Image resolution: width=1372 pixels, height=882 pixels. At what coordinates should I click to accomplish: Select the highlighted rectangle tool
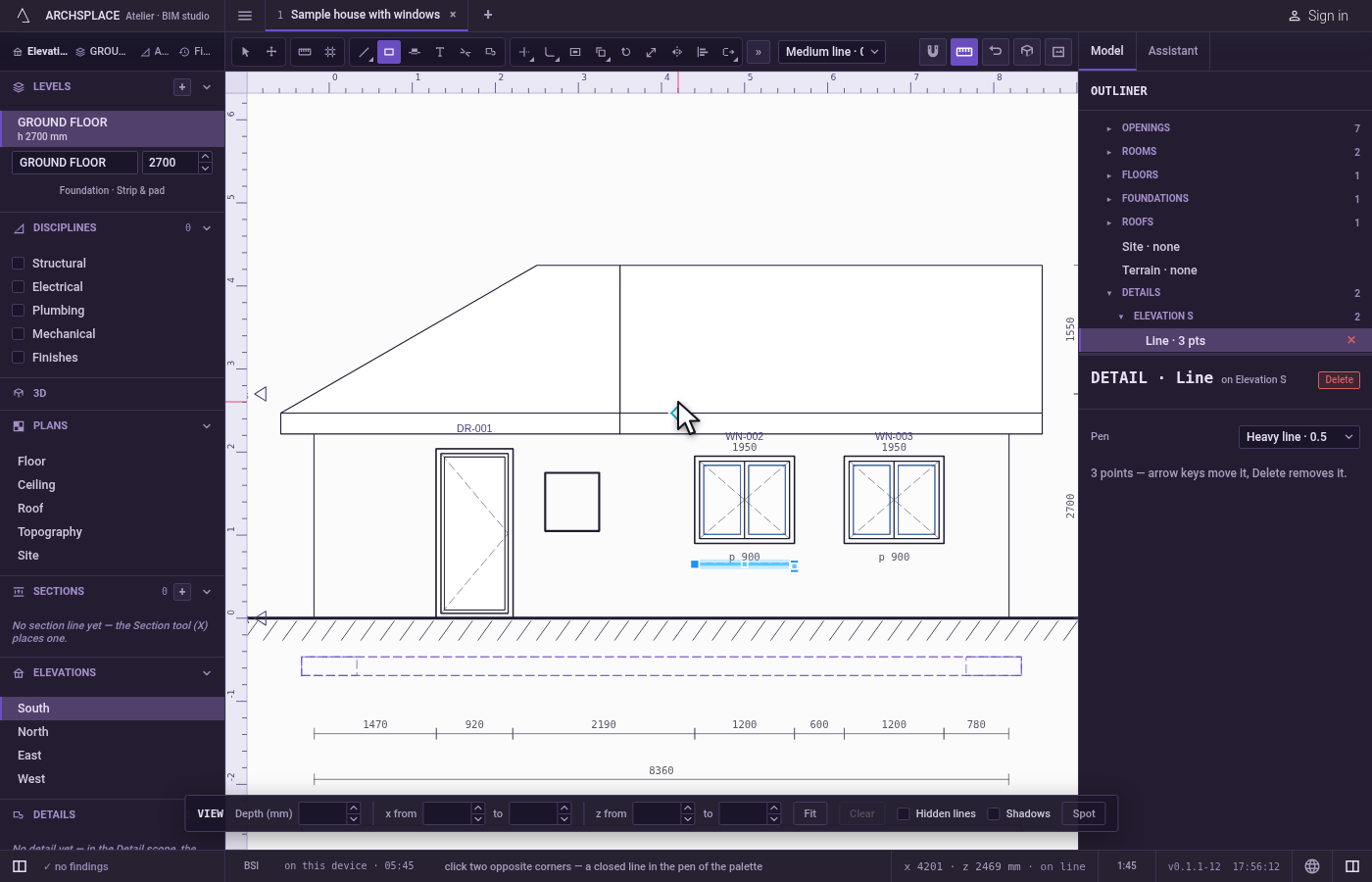(389, 52)
